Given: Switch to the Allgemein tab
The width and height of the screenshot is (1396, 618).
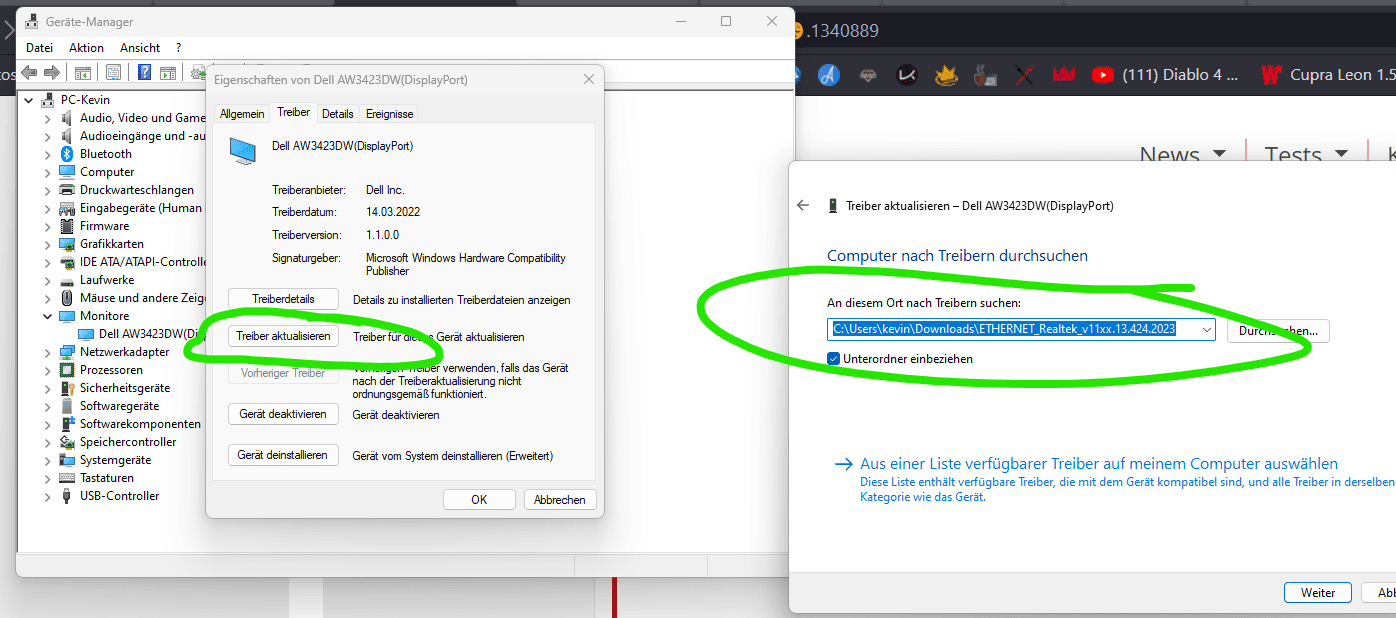Looking at the screenshot, I should [242, 114].
